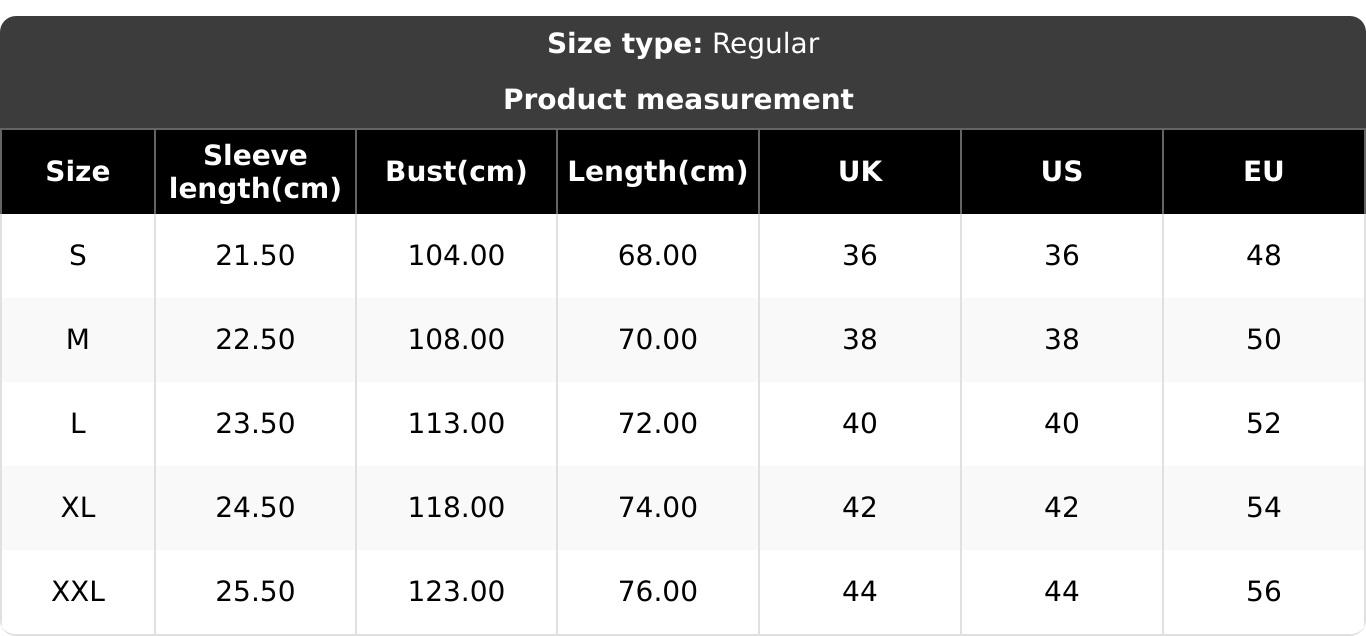Click the Sleeve length(cm) column header

(x=255, y=172)
